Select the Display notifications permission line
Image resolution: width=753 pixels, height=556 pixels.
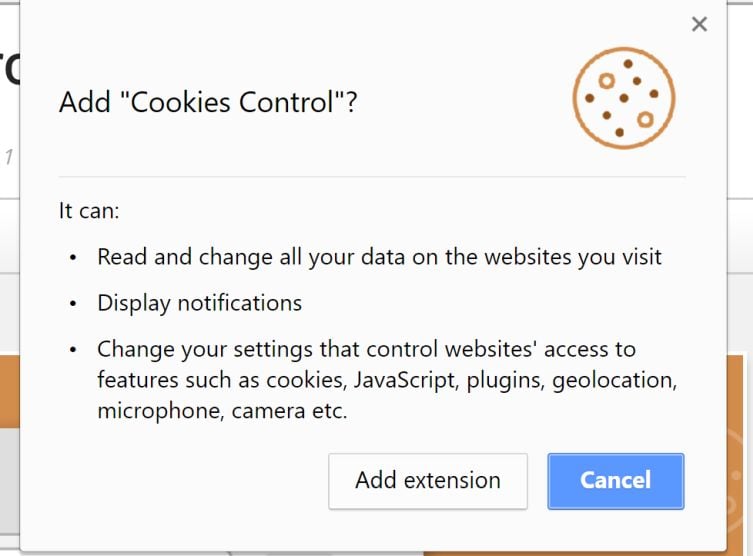[199, 303]
